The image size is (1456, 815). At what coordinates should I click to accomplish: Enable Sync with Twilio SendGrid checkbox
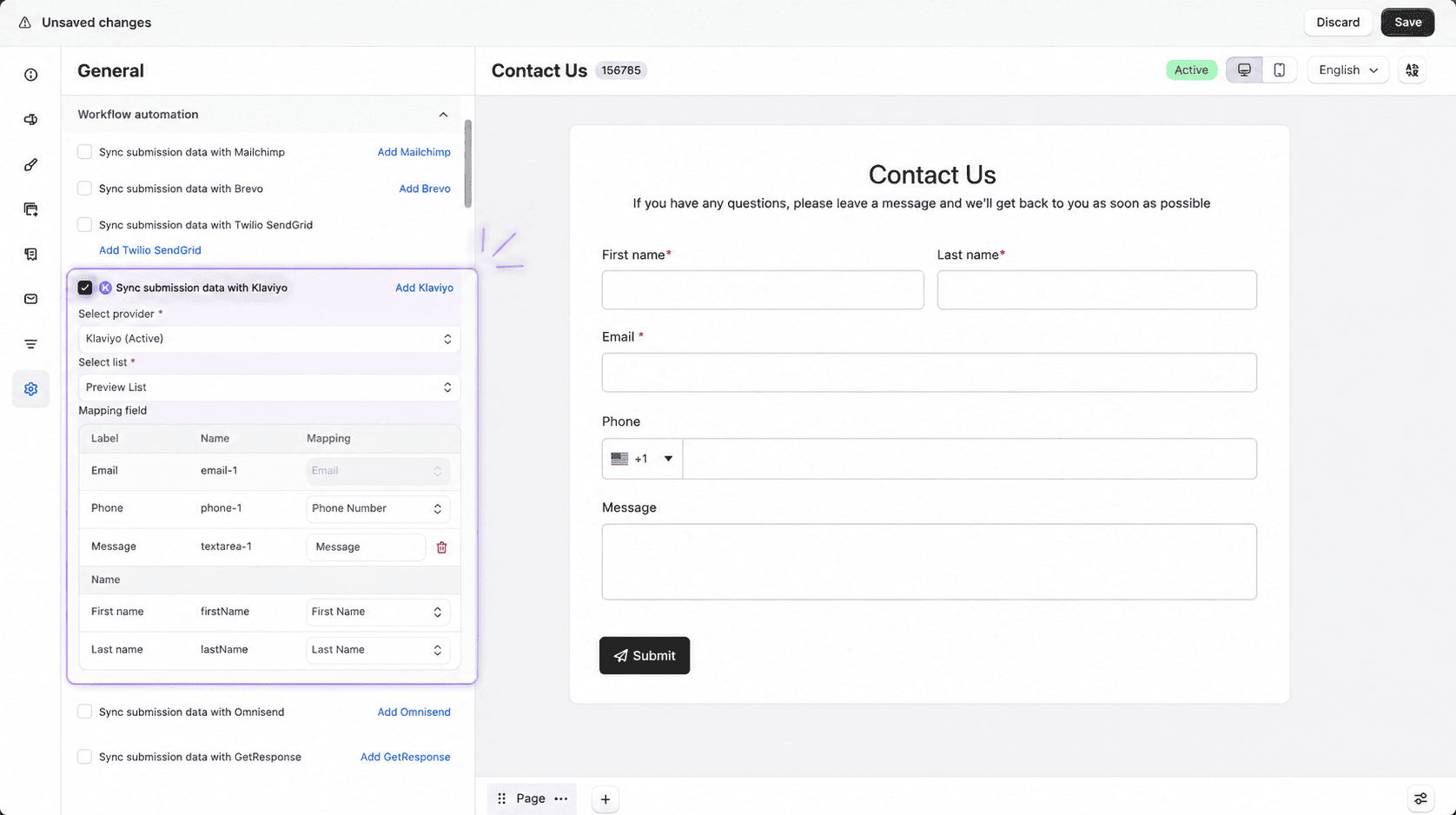tap(84, 225)
